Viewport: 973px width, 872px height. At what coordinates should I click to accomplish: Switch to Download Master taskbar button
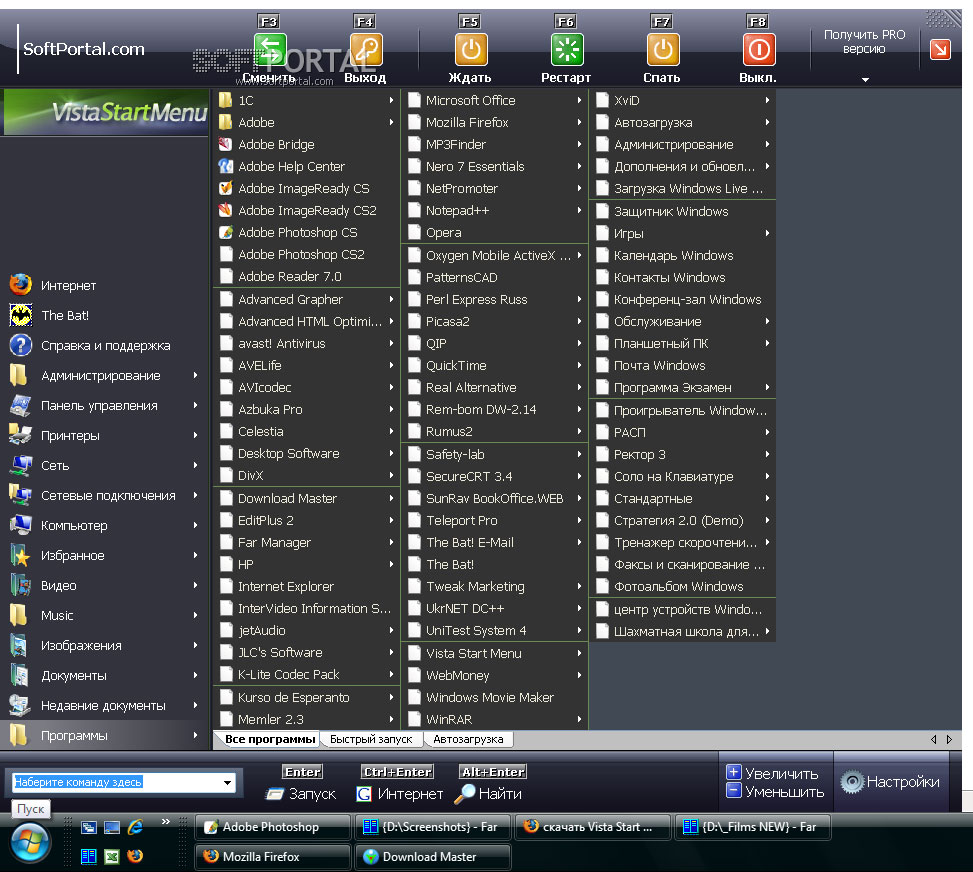tap(433, 857)
